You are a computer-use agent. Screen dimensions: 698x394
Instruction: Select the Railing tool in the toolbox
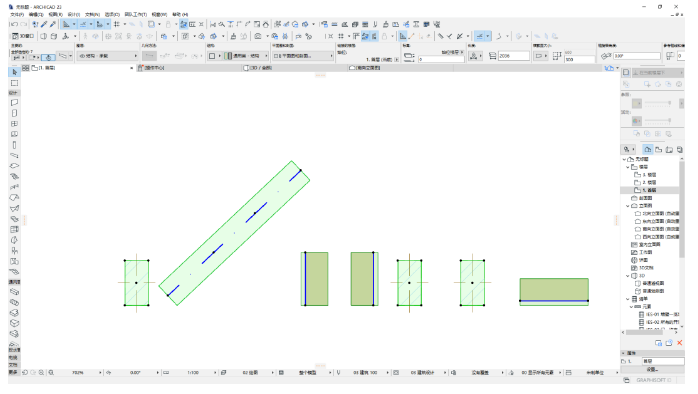(14, 187)
